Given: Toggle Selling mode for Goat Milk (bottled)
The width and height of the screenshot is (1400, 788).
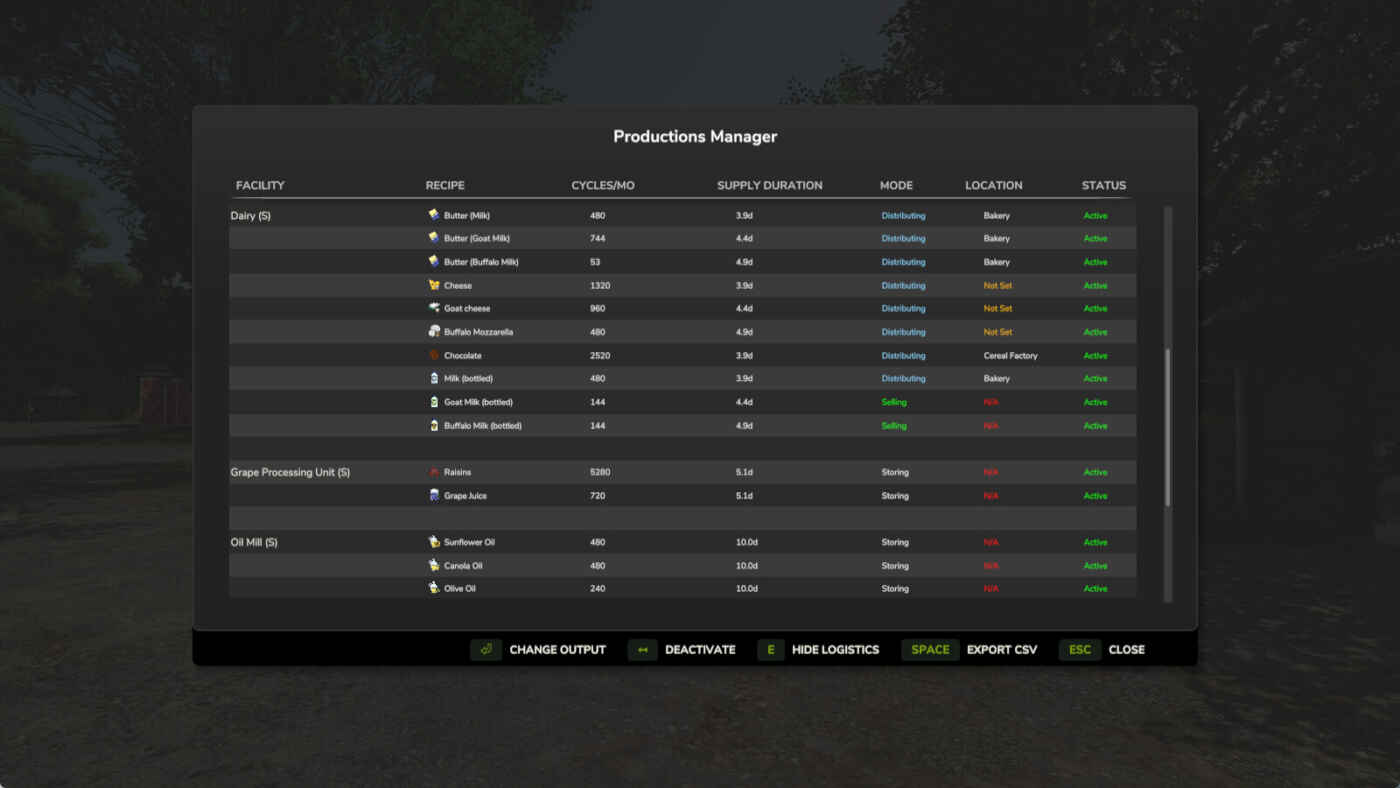Looking at the screenshot, I should point(894,402).
